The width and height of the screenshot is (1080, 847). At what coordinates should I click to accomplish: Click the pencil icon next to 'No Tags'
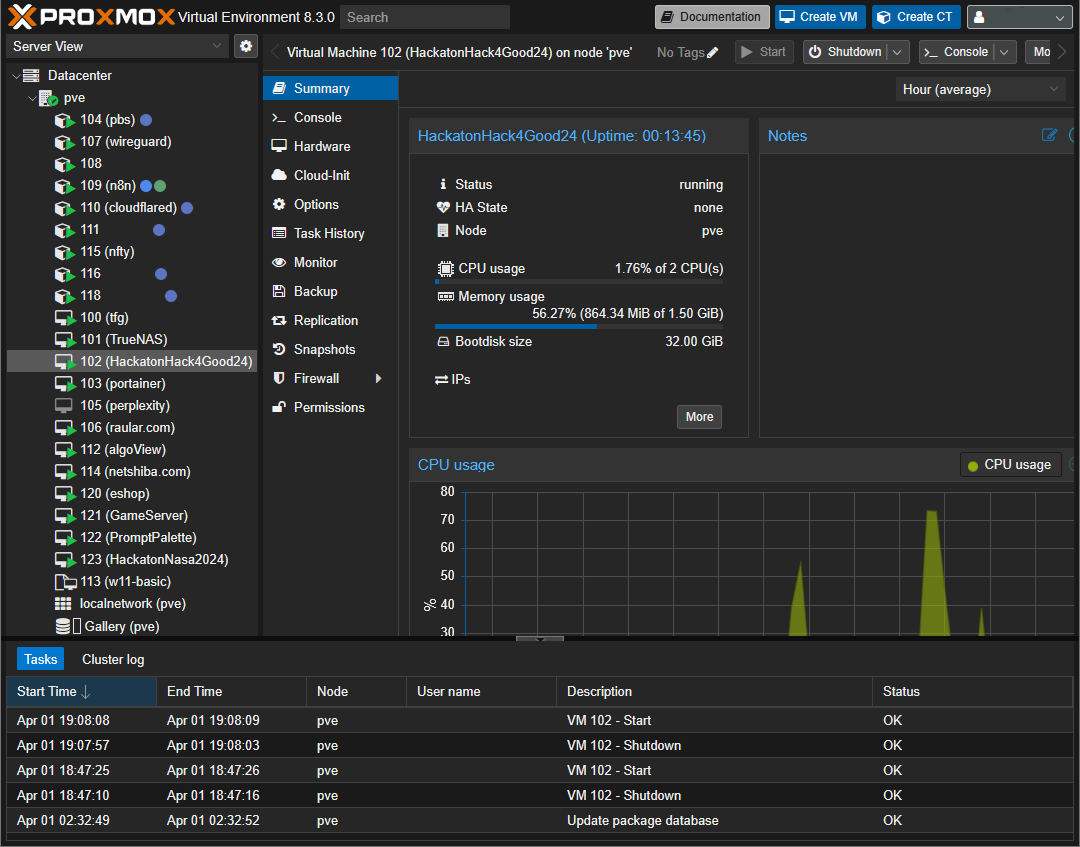[711, 52]
